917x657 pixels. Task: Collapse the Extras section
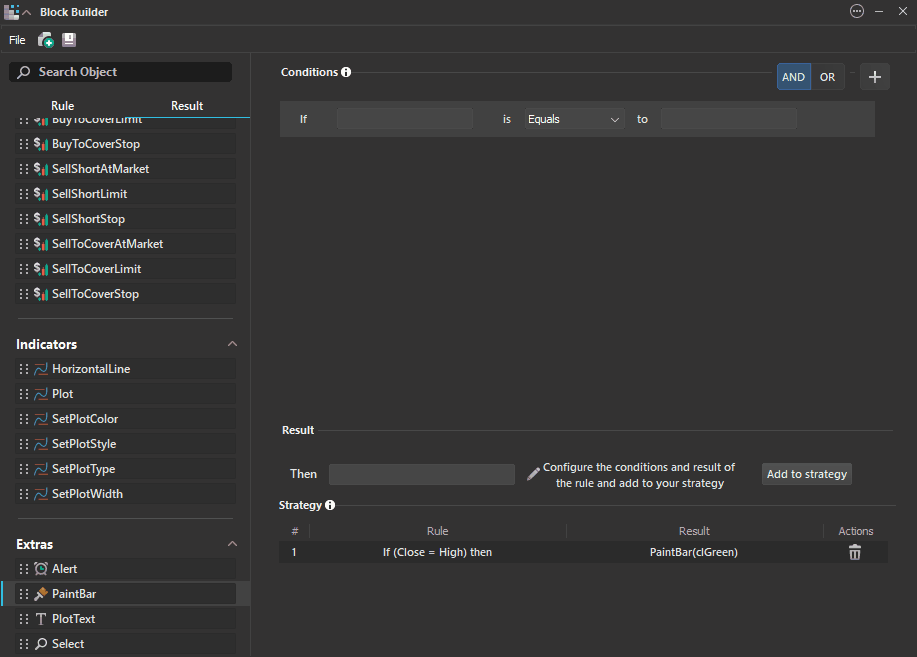[x=232, y=544]
